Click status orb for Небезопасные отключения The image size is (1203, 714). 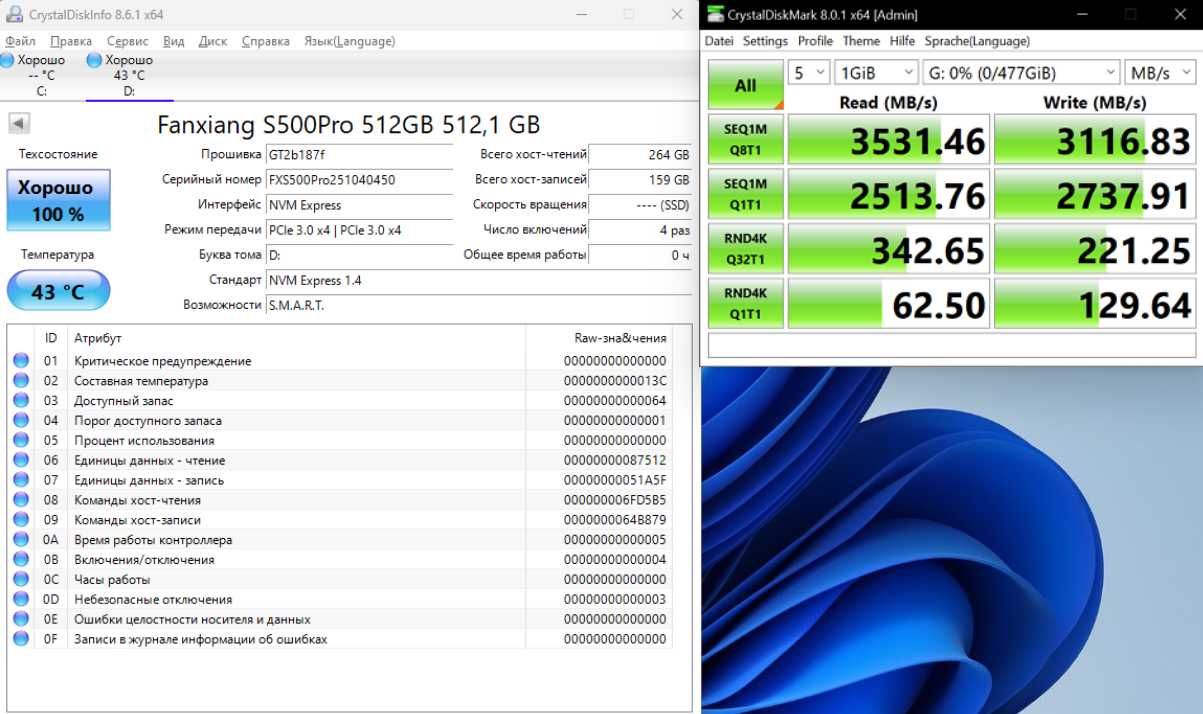coord(21,599)
